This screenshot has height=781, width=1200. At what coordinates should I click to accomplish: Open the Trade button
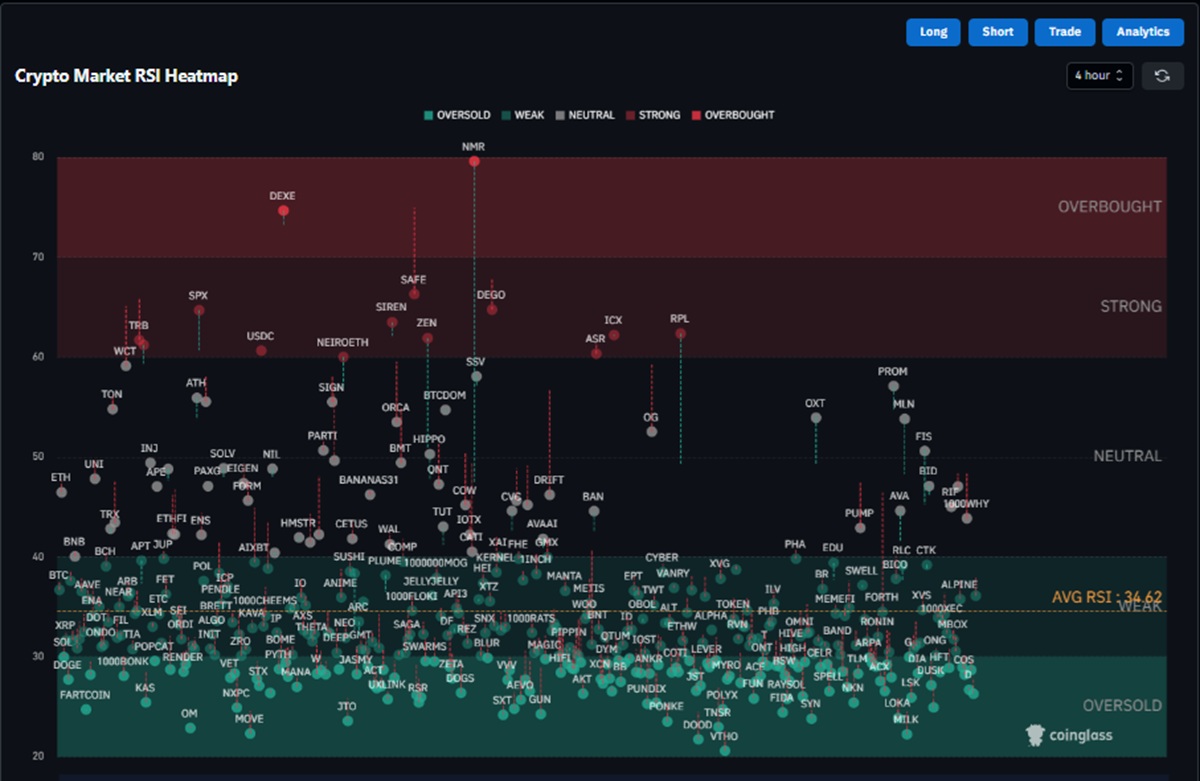pos(1065,32)
